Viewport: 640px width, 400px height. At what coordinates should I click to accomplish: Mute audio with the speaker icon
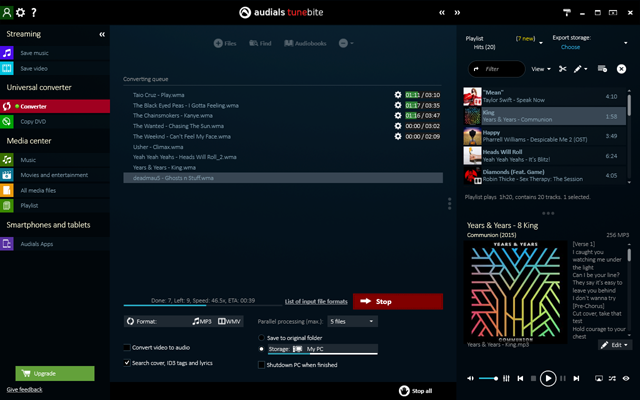(x=471, y=379)
